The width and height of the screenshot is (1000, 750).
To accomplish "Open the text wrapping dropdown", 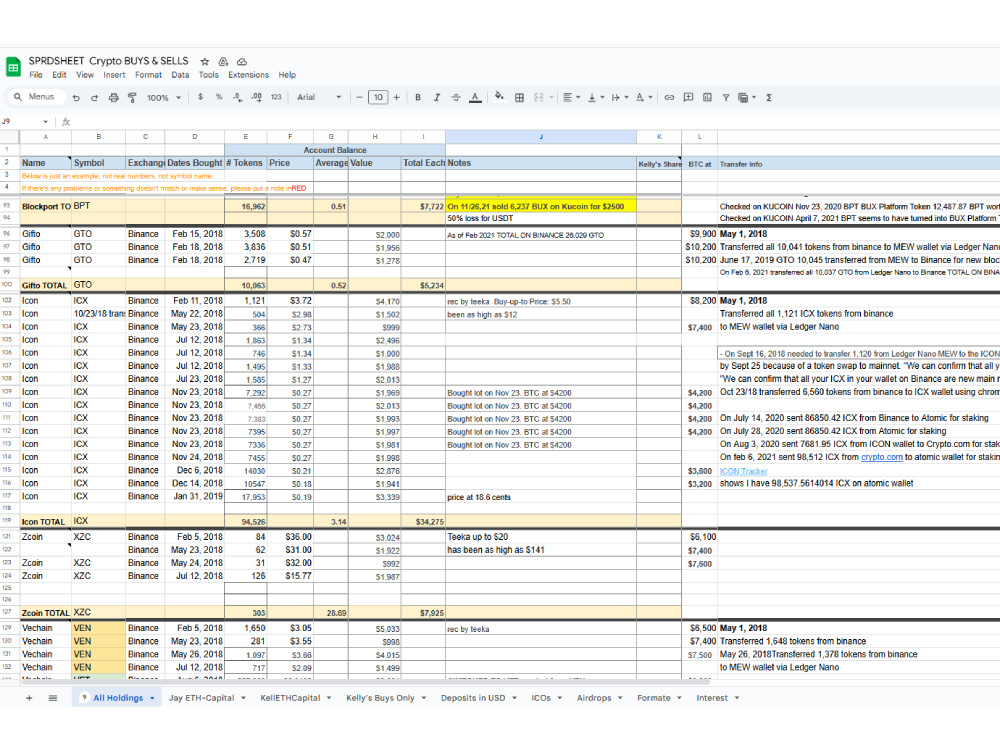I will pyautogui.click(x=620, y=98).
